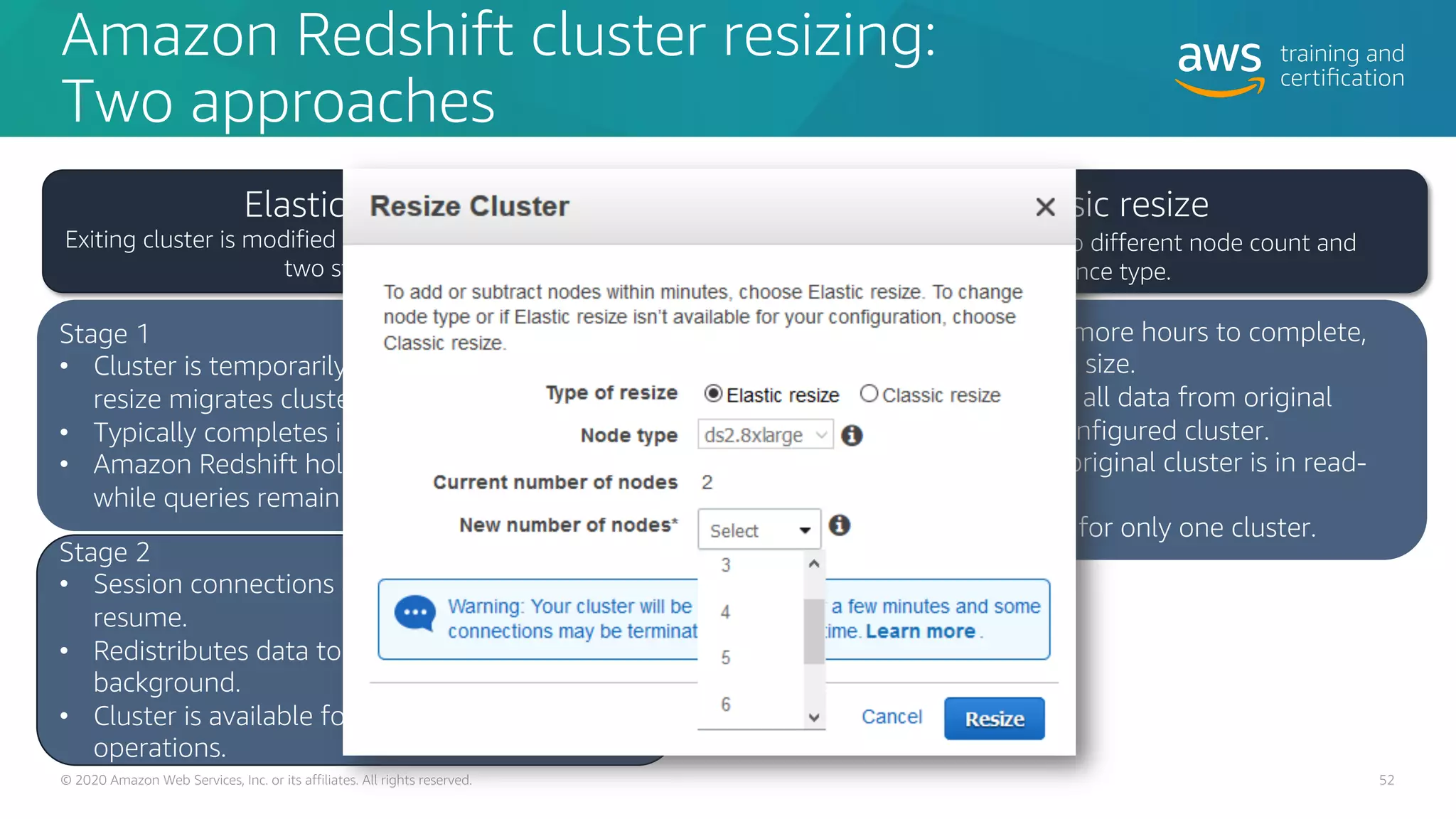Click the dropdown list scroll up arrow
This screenshot has width=1456, height=819.
815,564
